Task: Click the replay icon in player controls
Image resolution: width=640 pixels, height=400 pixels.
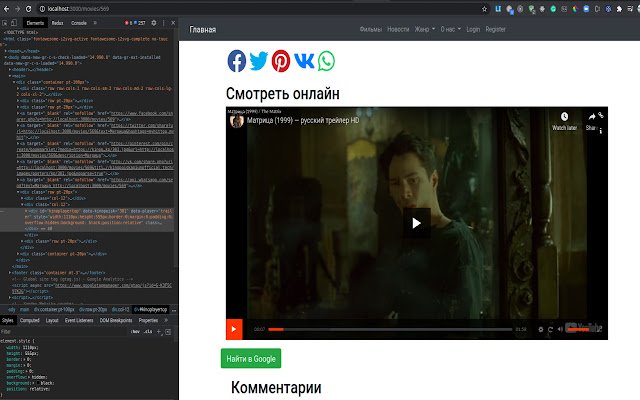Action: (x=550, y=329)
